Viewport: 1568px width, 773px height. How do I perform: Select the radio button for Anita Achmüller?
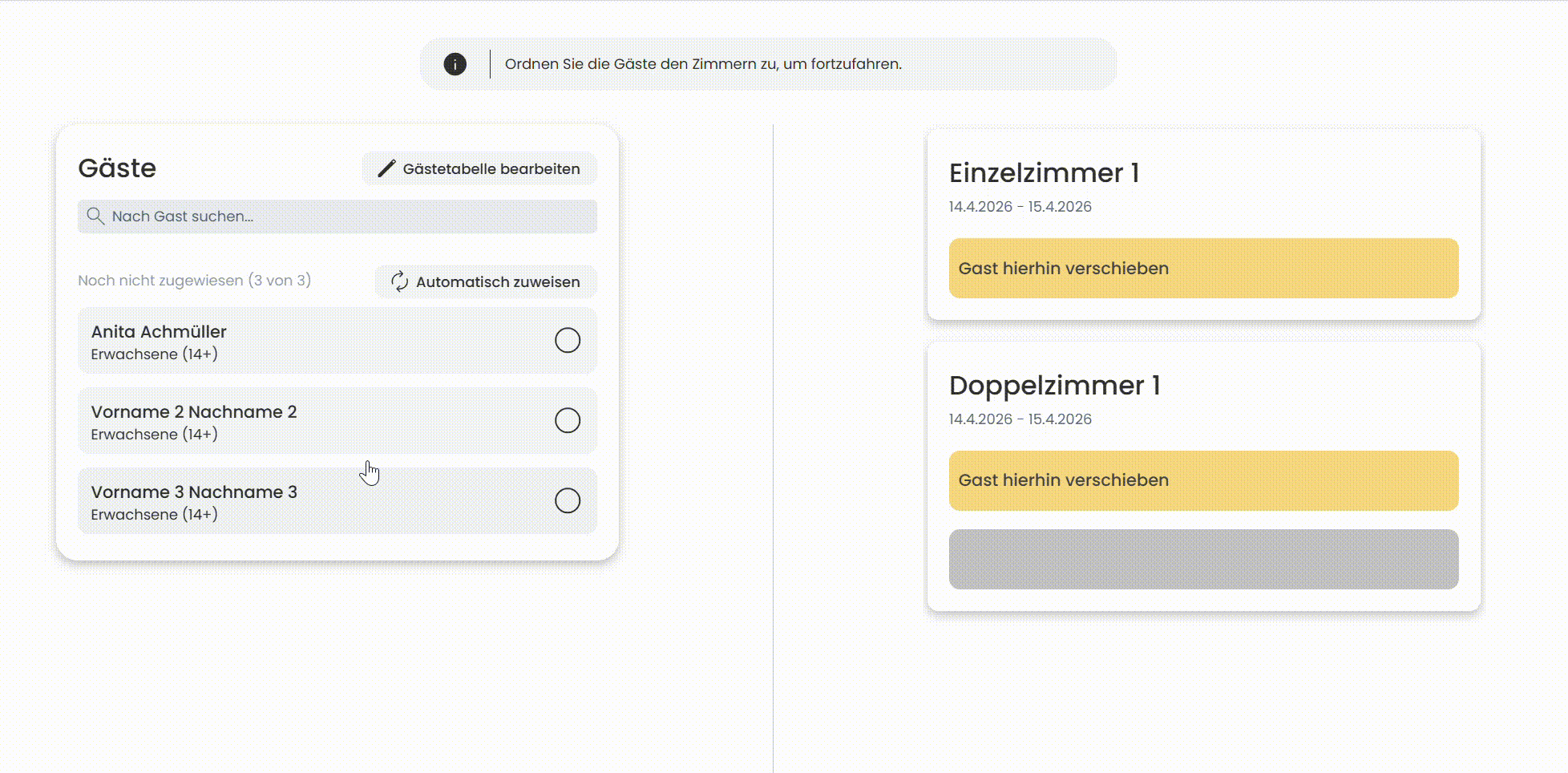click(568, 340)
